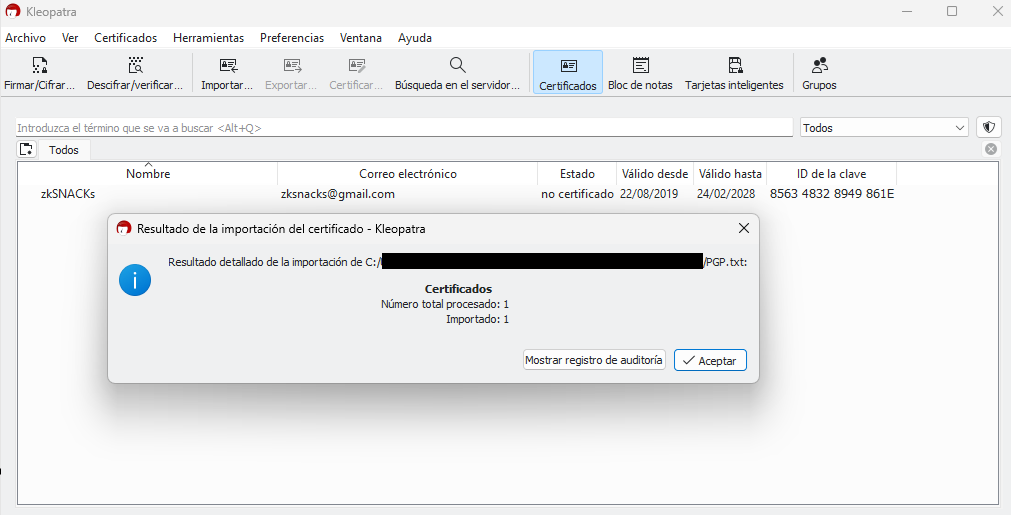Open the Firmar/Cifrar tool
The image size is (1011, 515).
39,72
